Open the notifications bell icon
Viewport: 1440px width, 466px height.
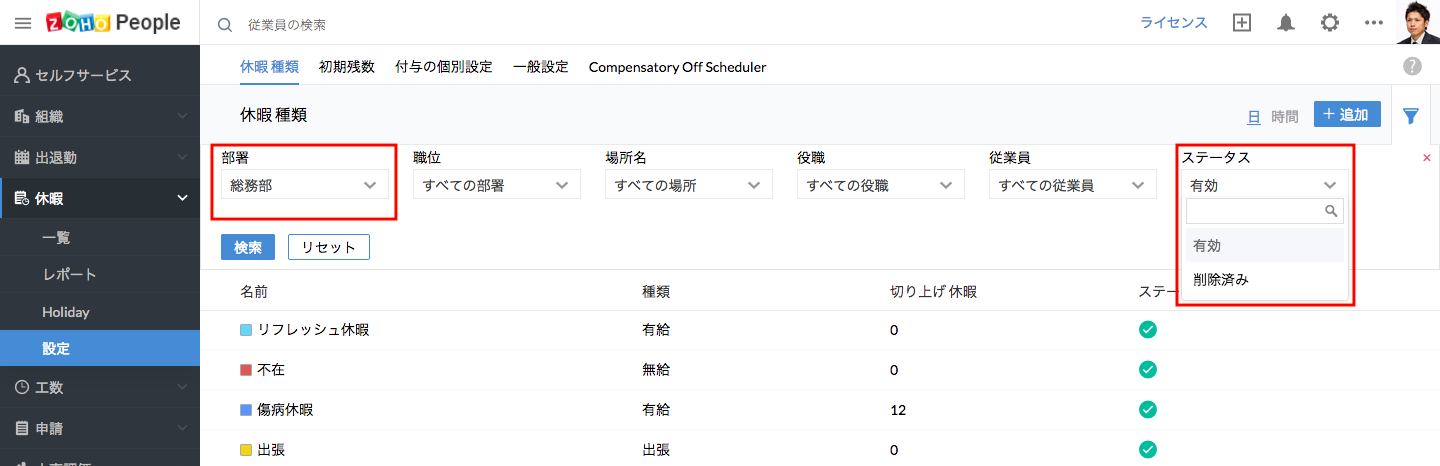[x=1286, y=23]
